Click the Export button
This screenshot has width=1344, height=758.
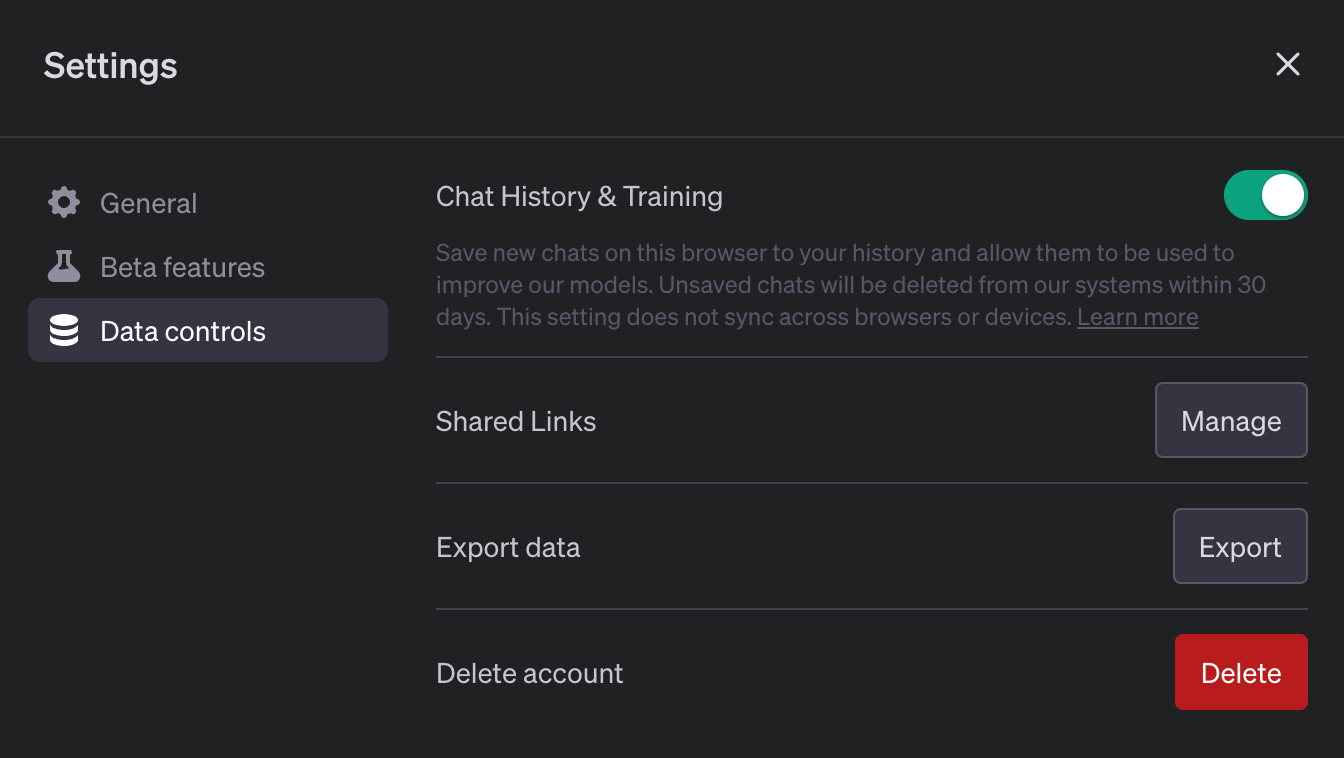point(1240,547)
